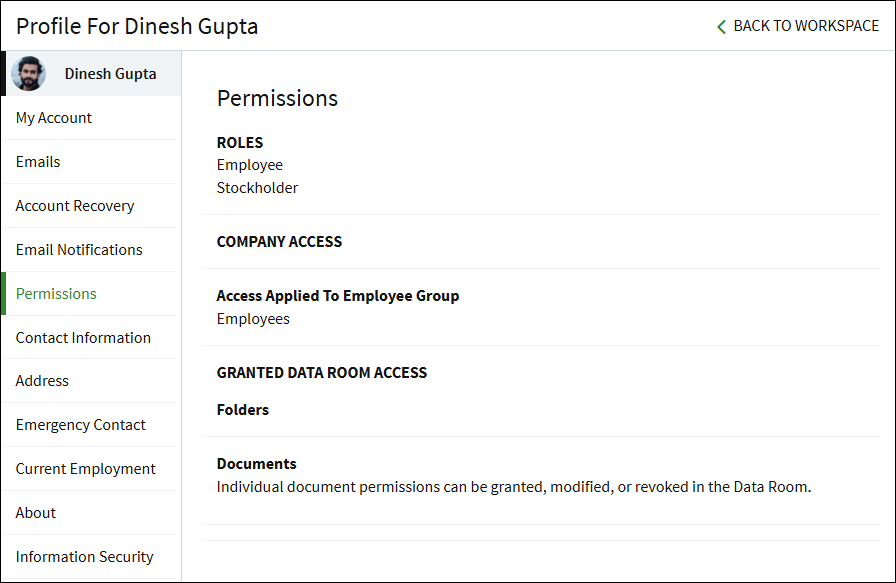Navigate to the Address section
Viewport: 896px width, 583px height.
(x=42, y=381)
